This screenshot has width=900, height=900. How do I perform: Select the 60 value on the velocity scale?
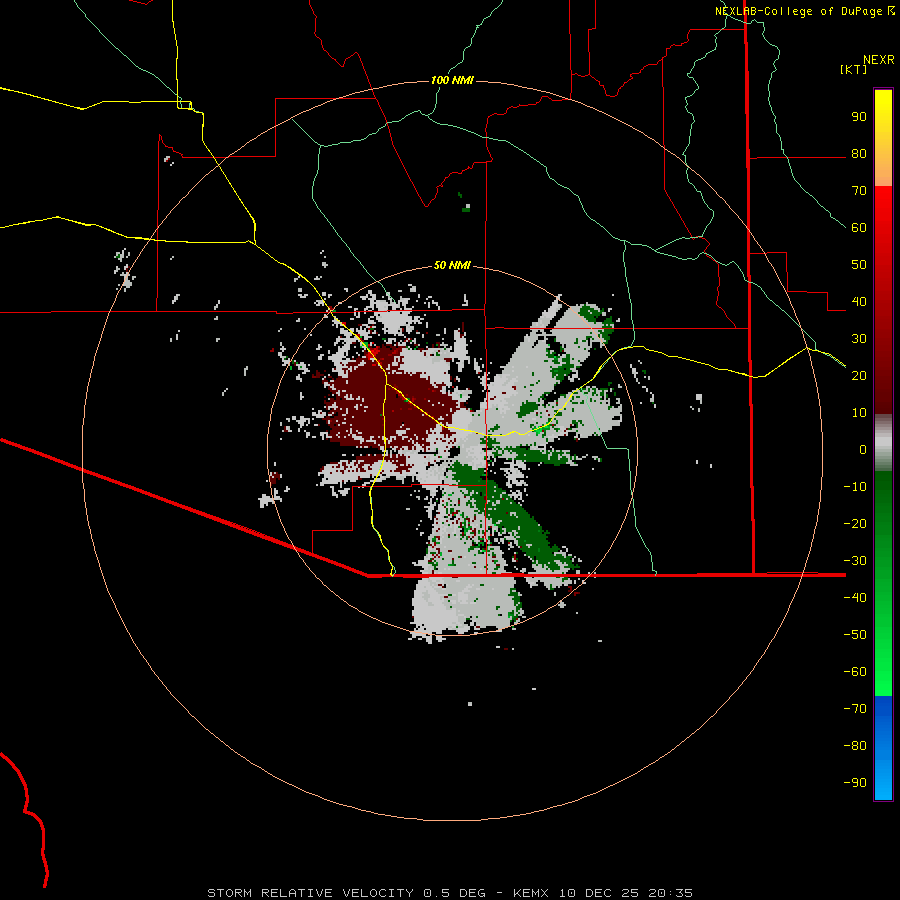[859, 228]
